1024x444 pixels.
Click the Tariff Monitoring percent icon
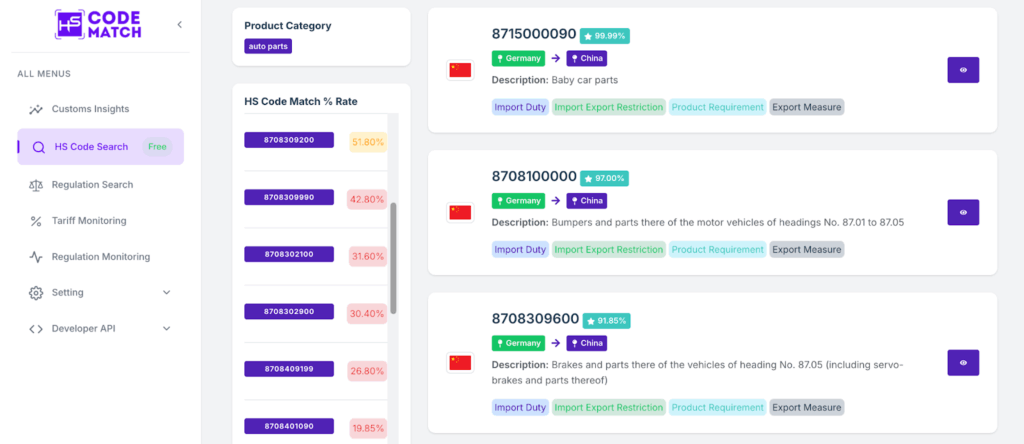[x=36, y=221]
